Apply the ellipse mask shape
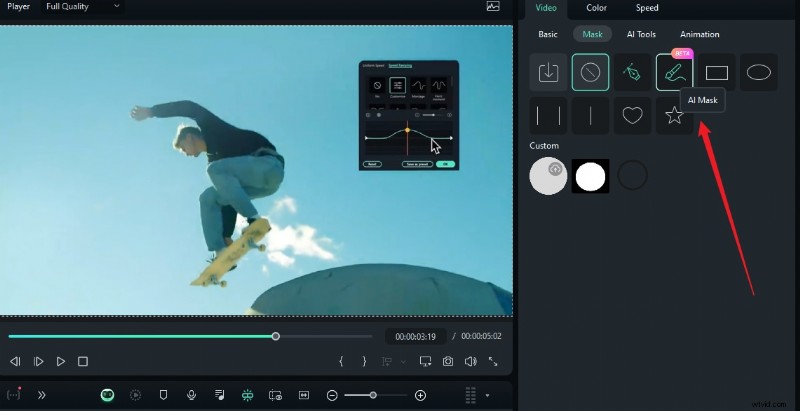 [759, 73]
